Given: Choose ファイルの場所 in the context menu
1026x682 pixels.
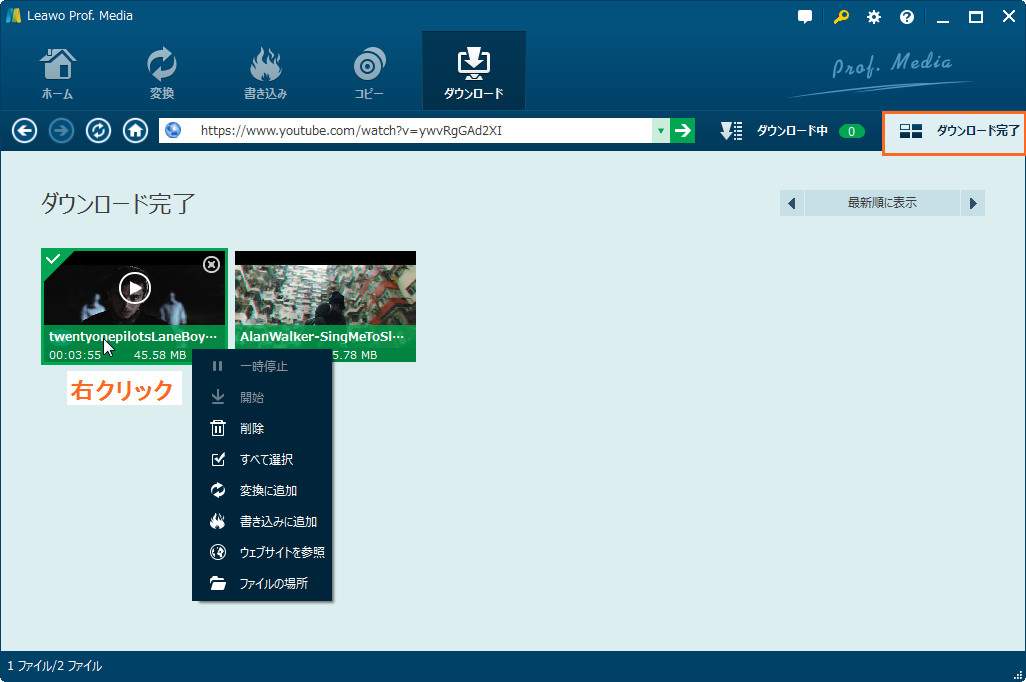Looking at the screenshot, I should (x=262, y=583).
